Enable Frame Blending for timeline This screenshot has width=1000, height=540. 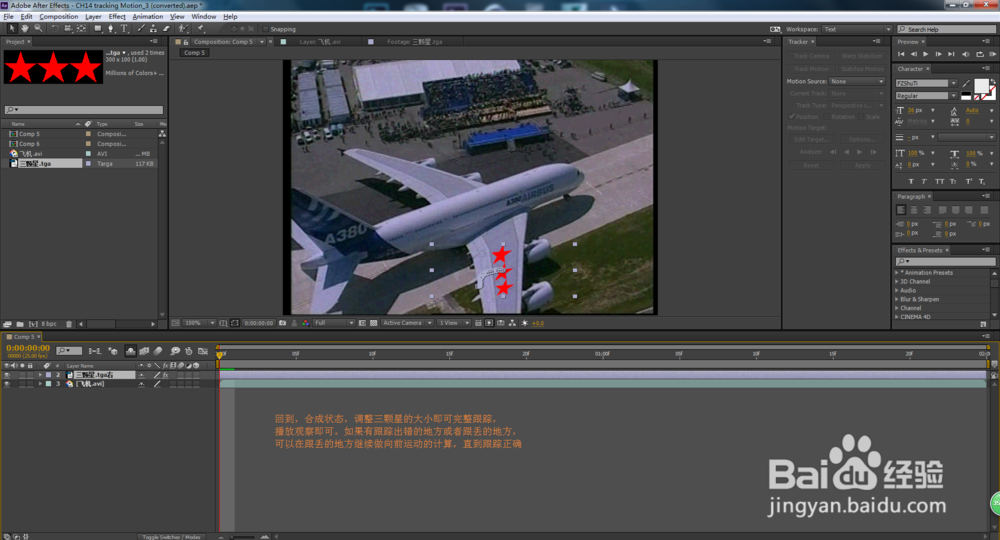(x=144, y=351)
